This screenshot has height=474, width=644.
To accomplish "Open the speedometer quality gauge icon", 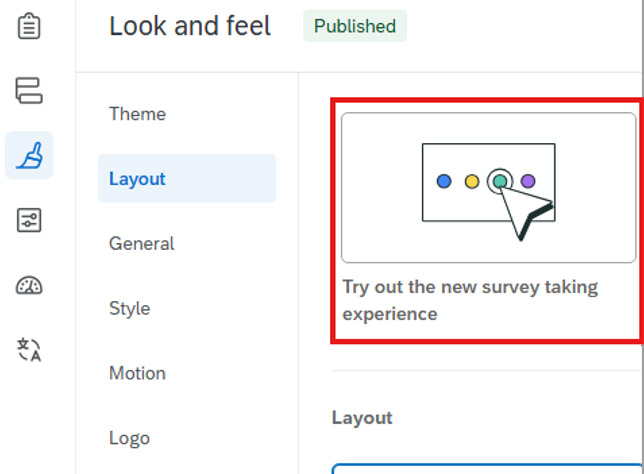I will (x=29, y=285).
